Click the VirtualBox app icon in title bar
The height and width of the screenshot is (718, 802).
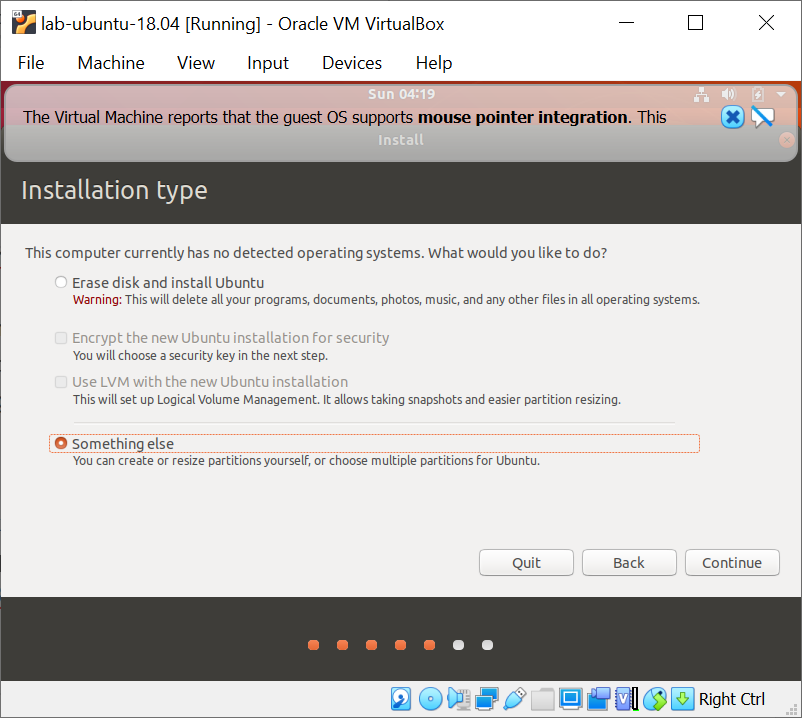click(24, 23)
